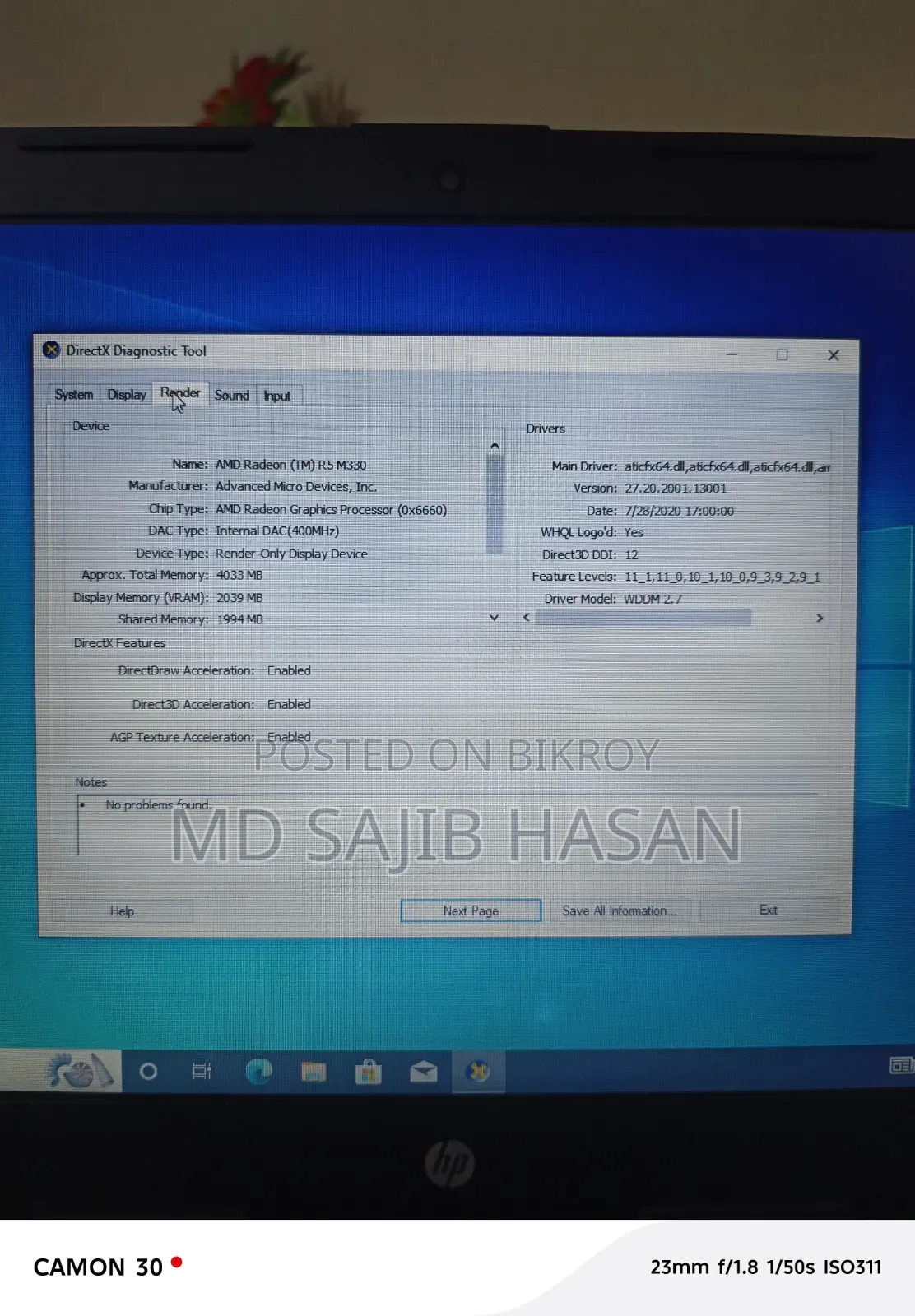Click DirectX Diagnostic taskbar icon
Screen dimensions: 915x1316
(478, 1072)
